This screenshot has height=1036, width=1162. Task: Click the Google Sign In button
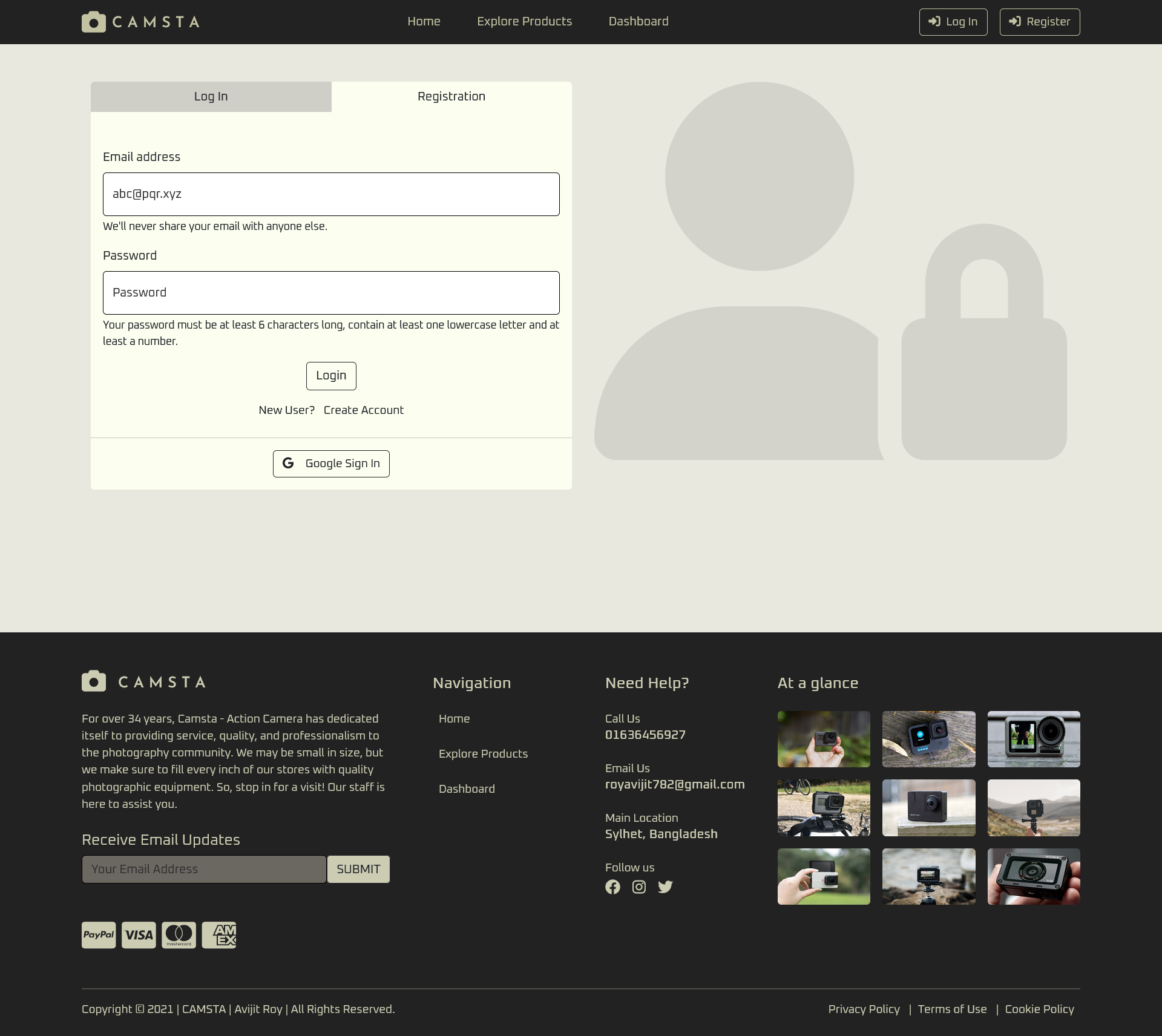[331, 464]
